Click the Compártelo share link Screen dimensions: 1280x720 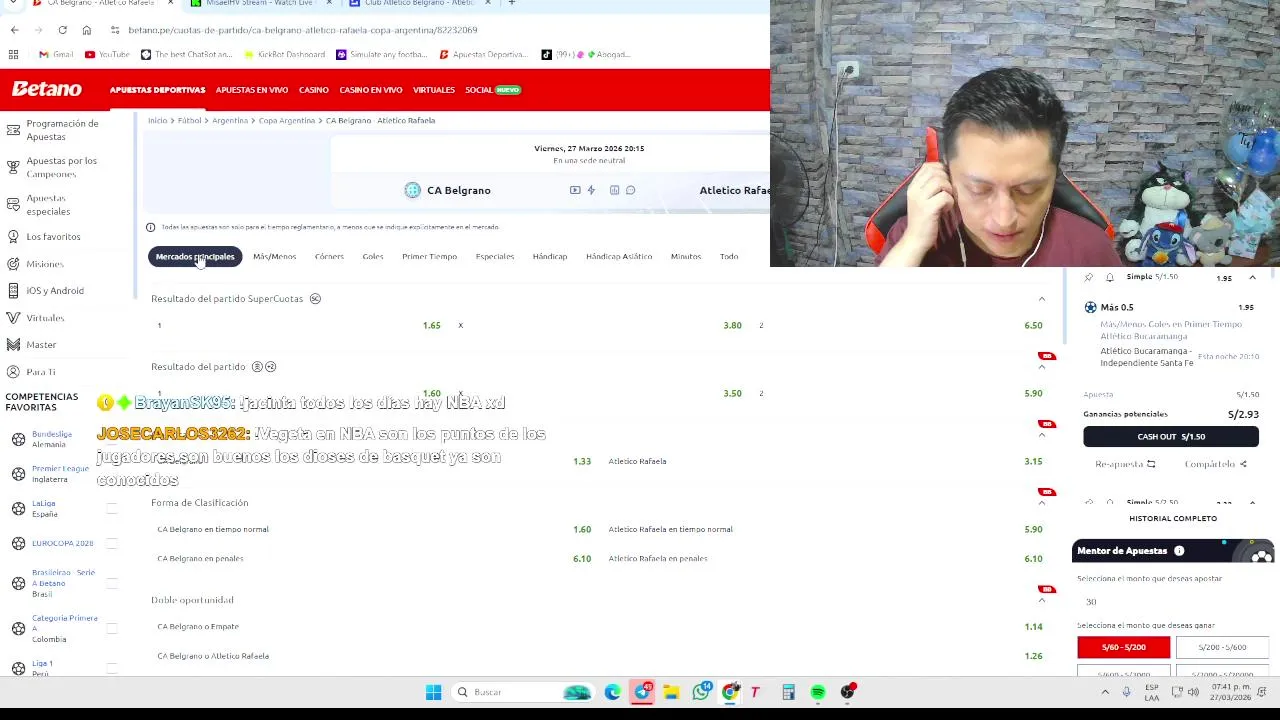1215,464
